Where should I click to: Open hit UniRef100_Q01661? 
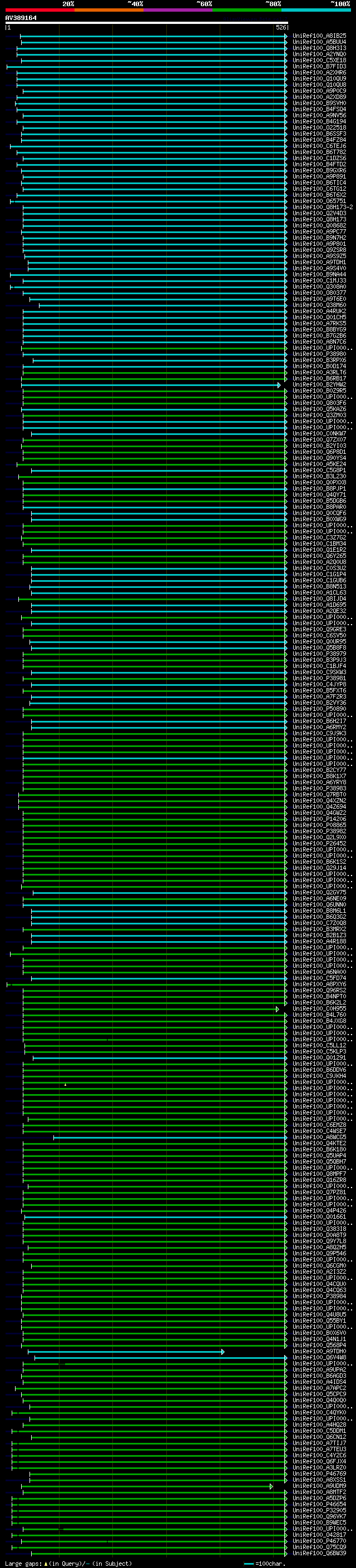click(319, 1217)
